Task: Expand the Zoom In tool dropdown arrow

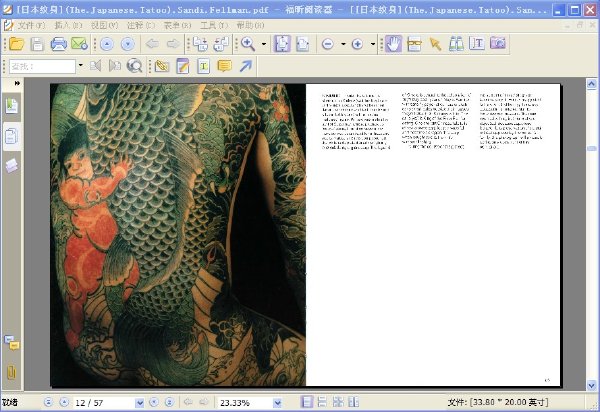Action: (x=264, y=44)
